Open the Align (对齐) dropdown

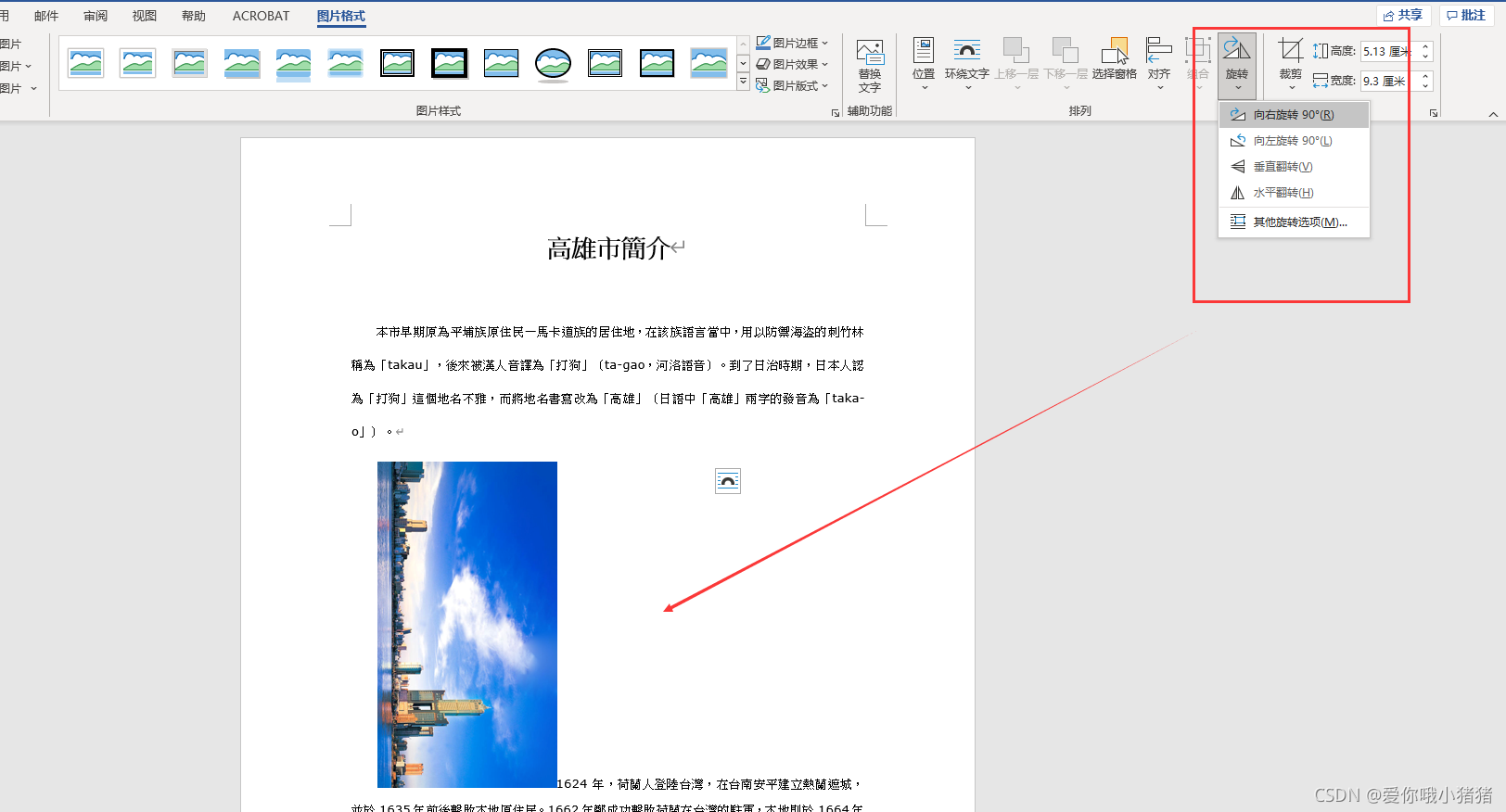pos(1159,63)
